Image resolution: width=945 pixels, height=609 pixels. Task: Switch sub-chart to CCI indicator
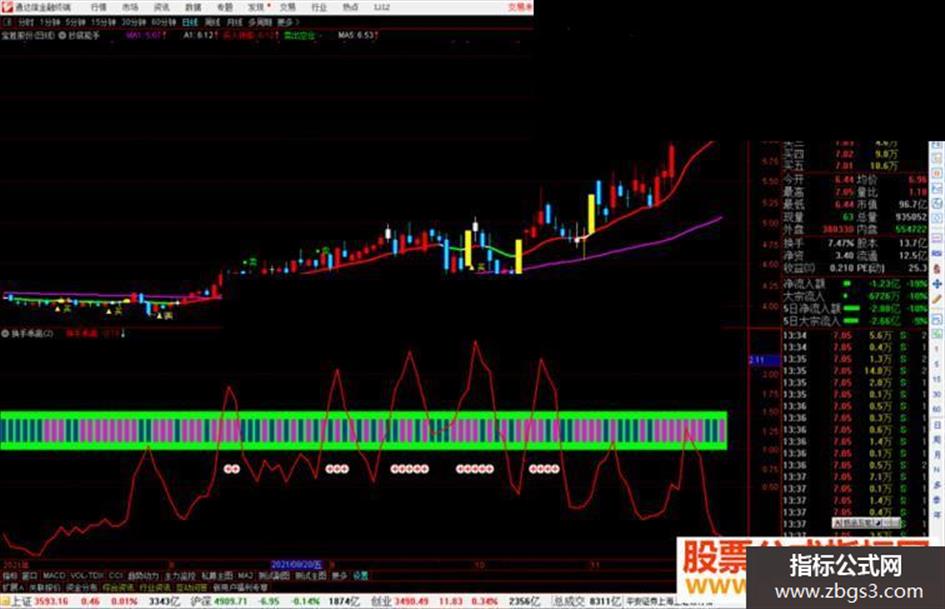tap(116, 576)
